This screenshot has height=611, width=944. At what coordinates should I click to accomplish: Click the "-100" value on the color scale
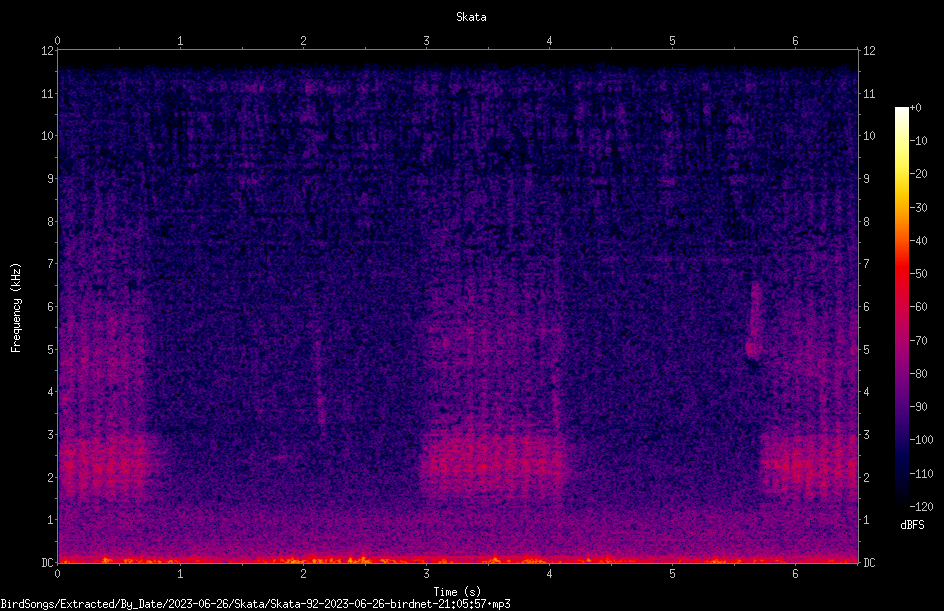pyautogui.click(x=921, y=440)
